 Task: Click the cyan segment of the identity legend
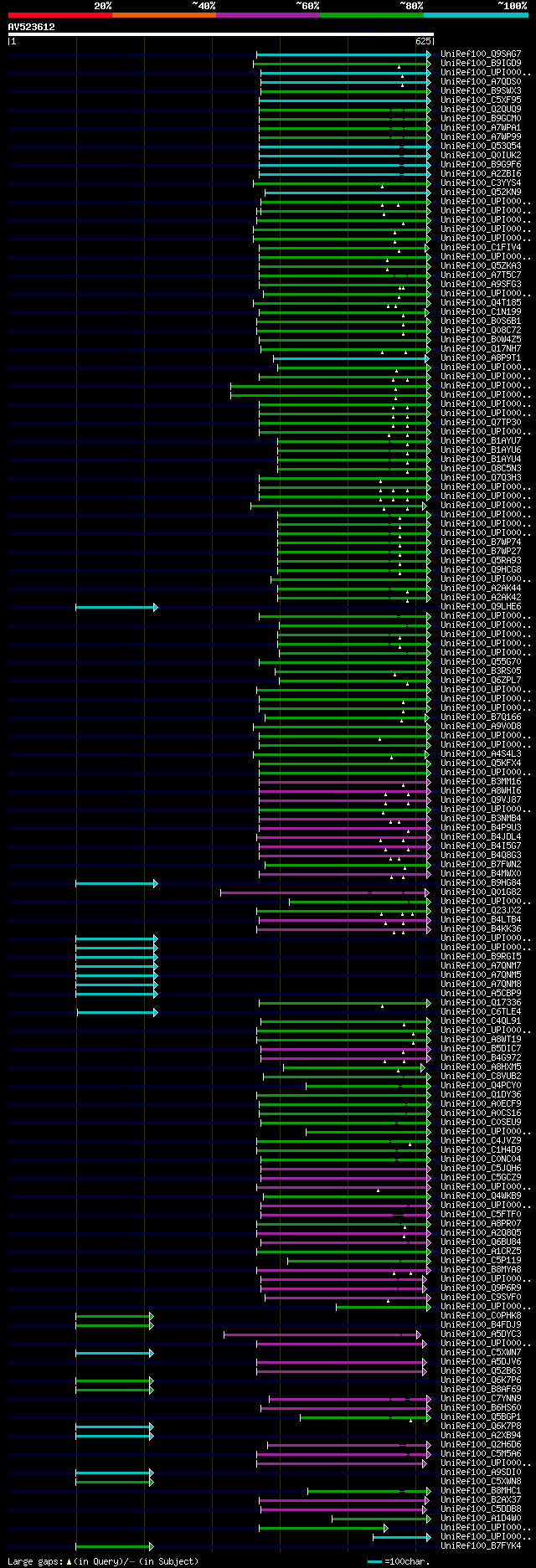(476, 14)
